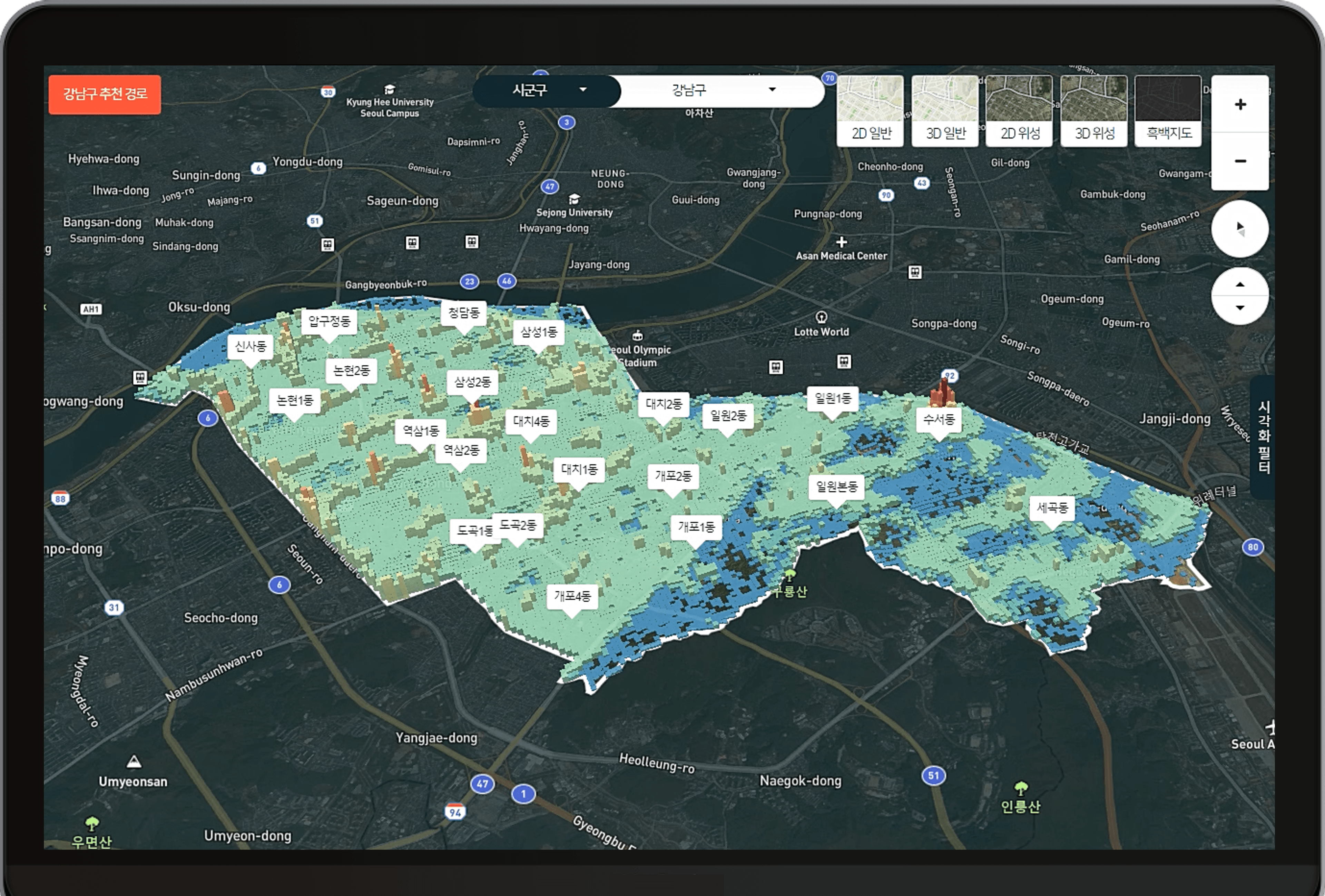This screenshot has width=1325, height=896.
Task: Click the zoom in plus button
Action: pyautogui.click(x=1240, y=105)
